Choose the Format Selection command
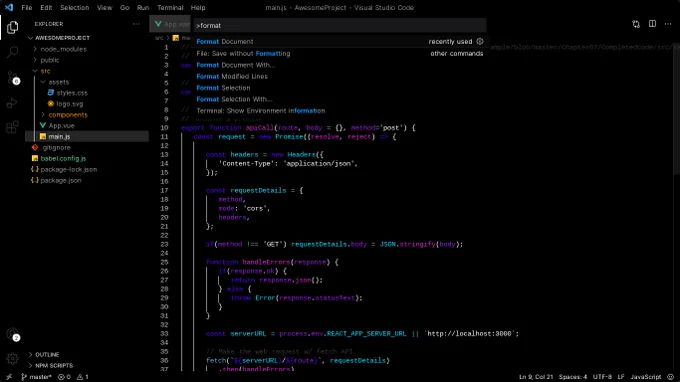Screen dimensions: 680x382 (339, 88)
